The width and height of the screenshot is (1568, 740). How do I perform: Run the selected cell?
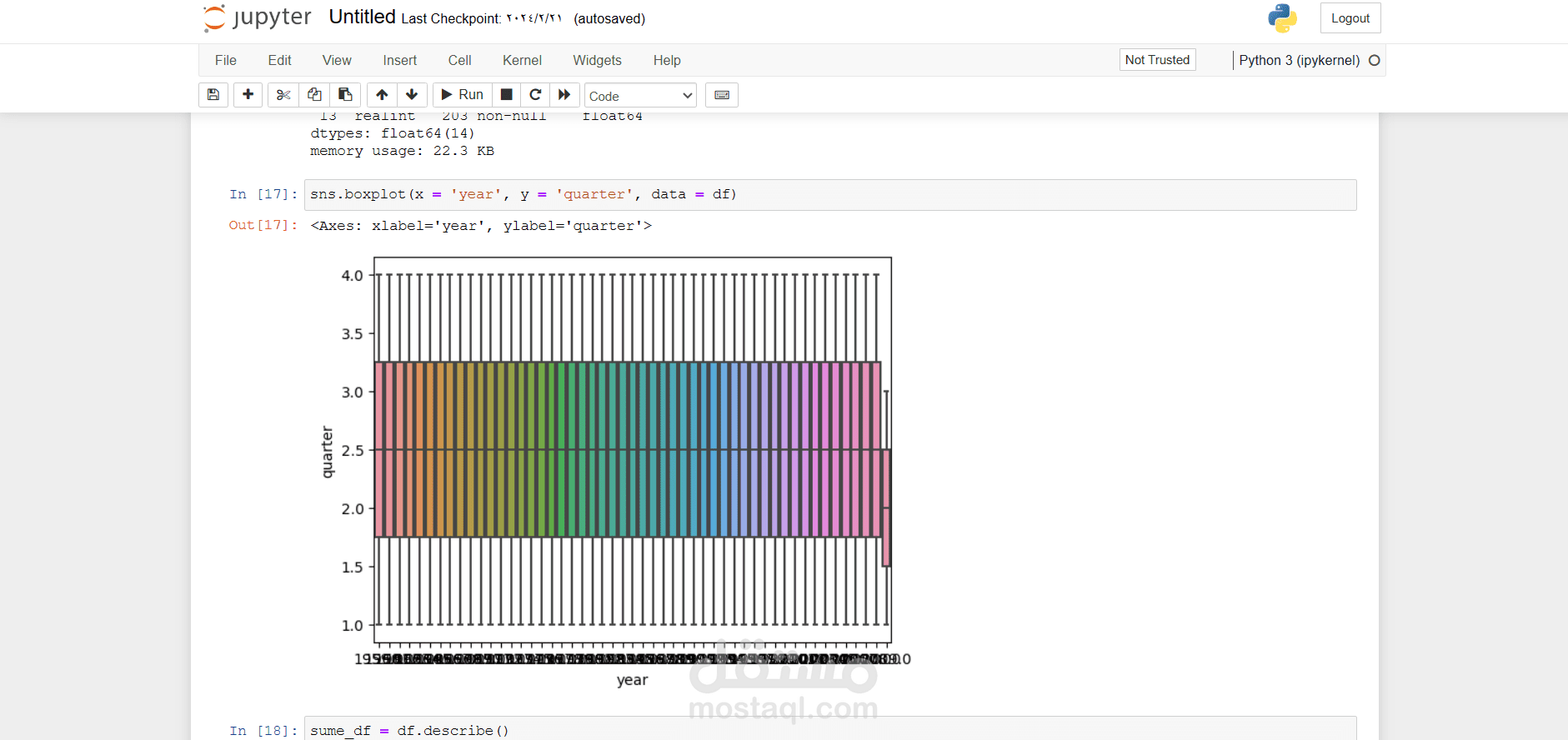tap(463, 95)
